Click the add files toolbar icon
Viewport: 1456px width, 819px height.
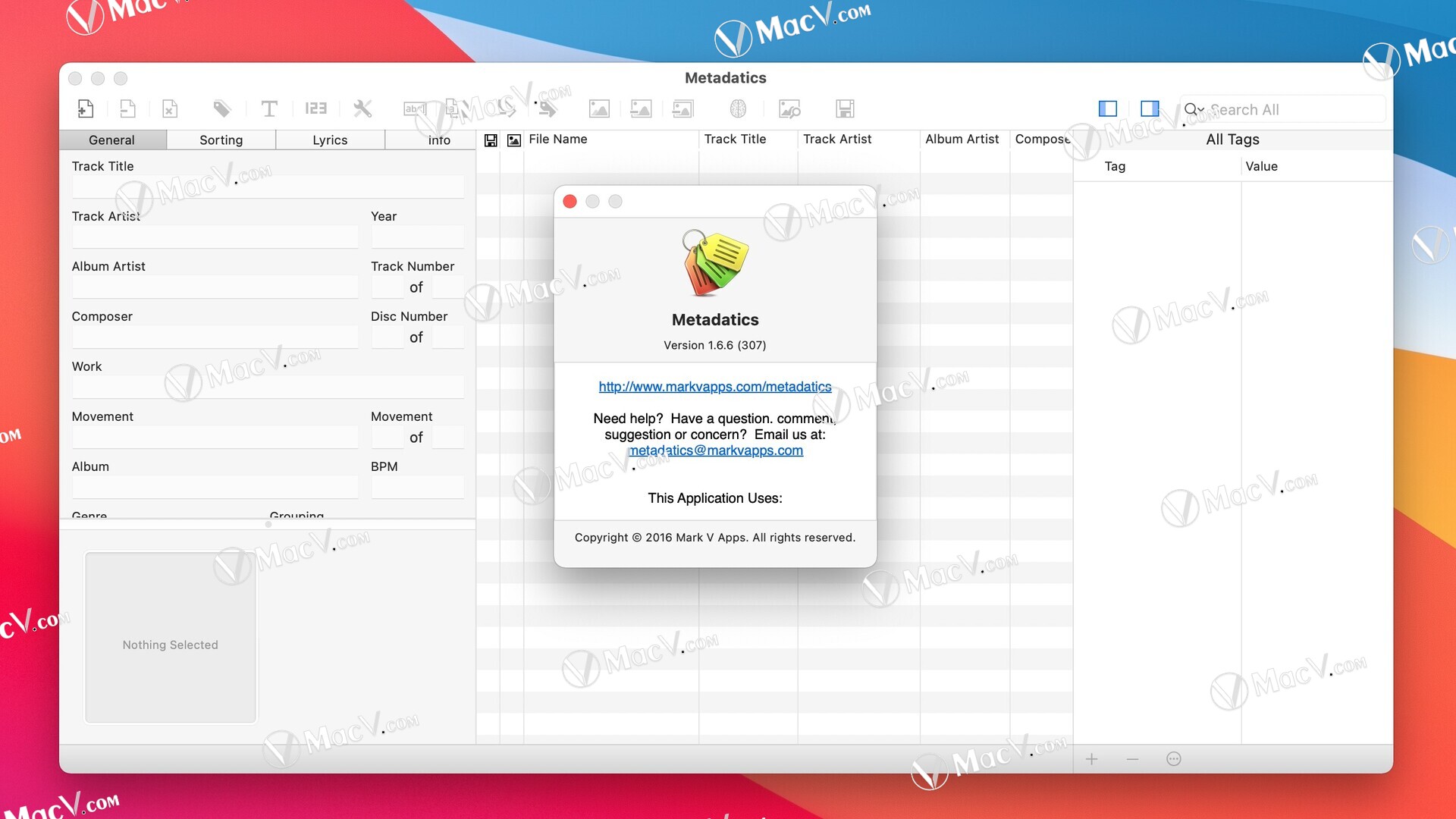(86, 109)
